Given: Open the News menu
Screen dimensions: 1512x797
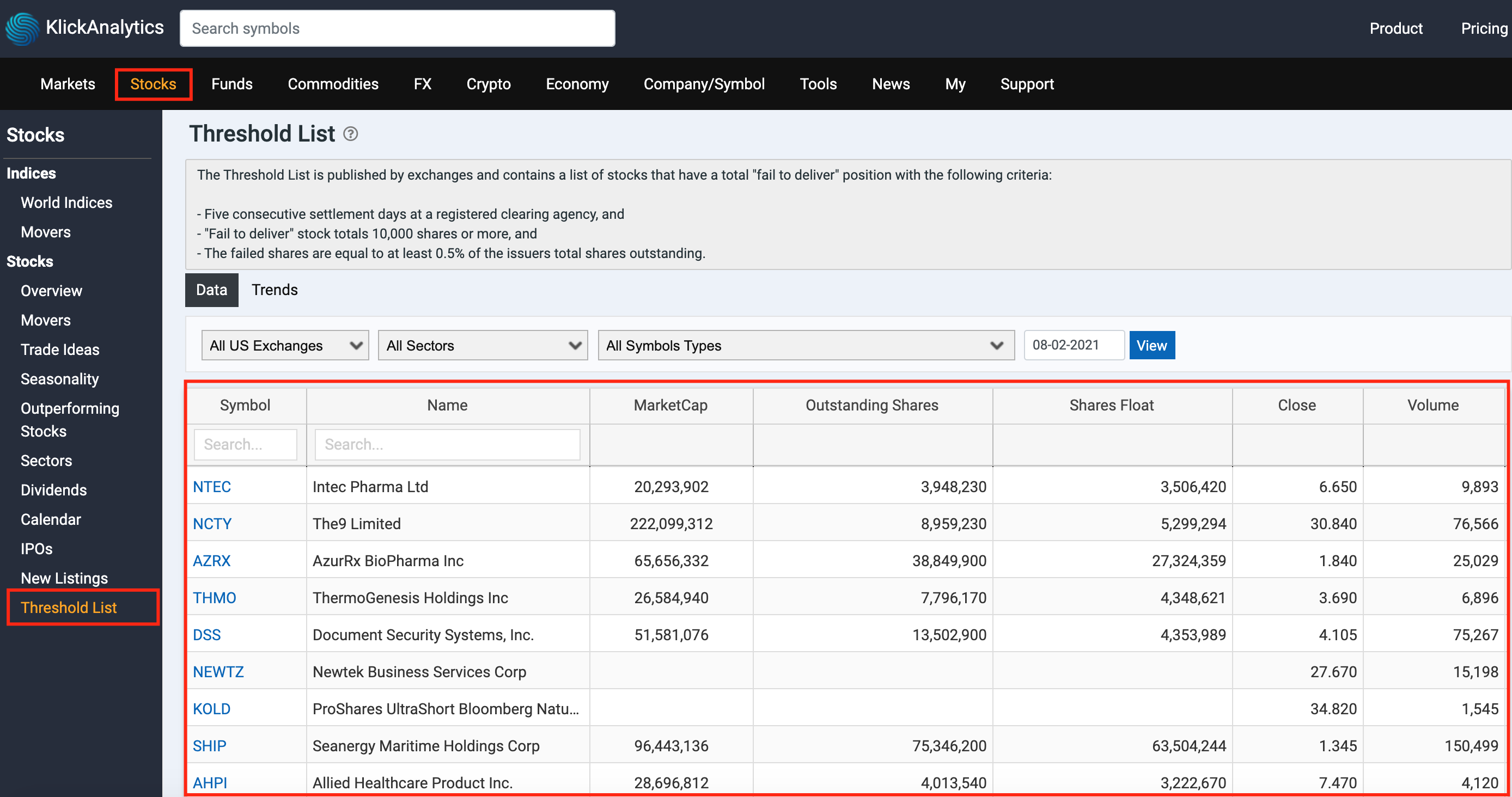Looking at the screenshot, I should click(x=891, y=84).
